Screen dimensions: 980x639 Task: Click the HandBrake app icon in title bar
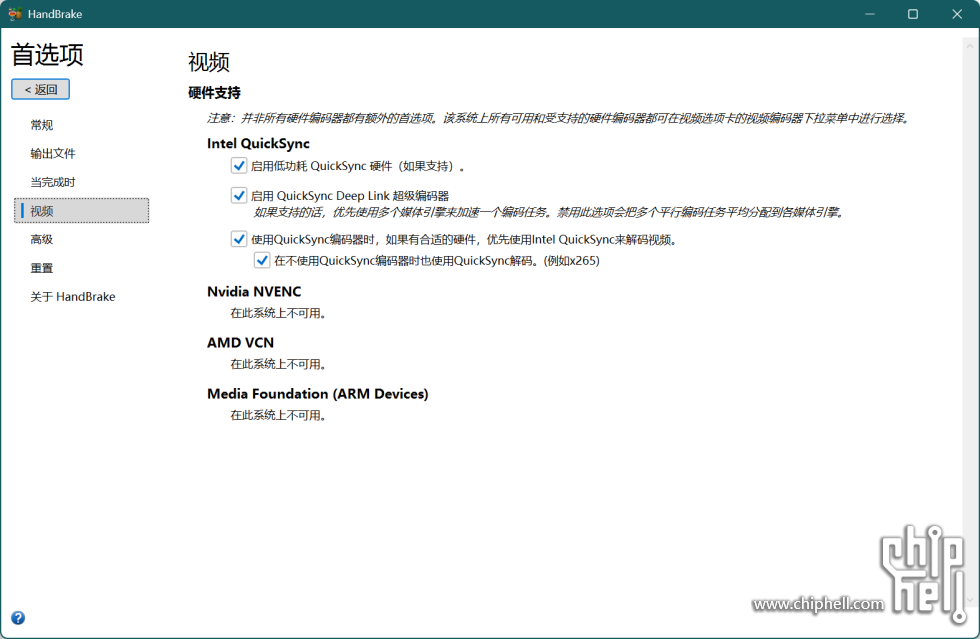(x=15, y=14)
